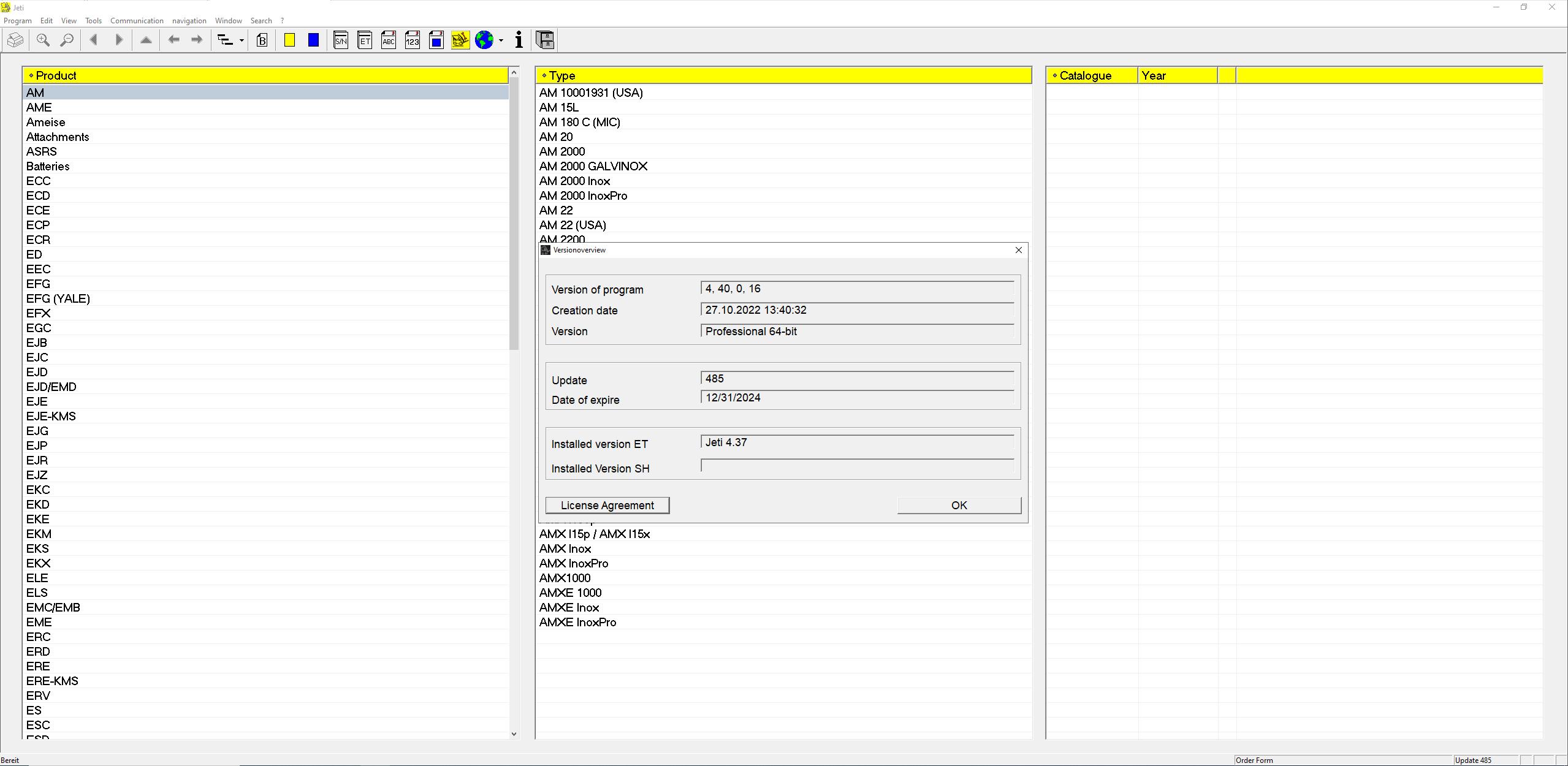Viewport: 1568px width, 766px height.
Task: Click the 123 number search icon
Action: coord(413,40)
